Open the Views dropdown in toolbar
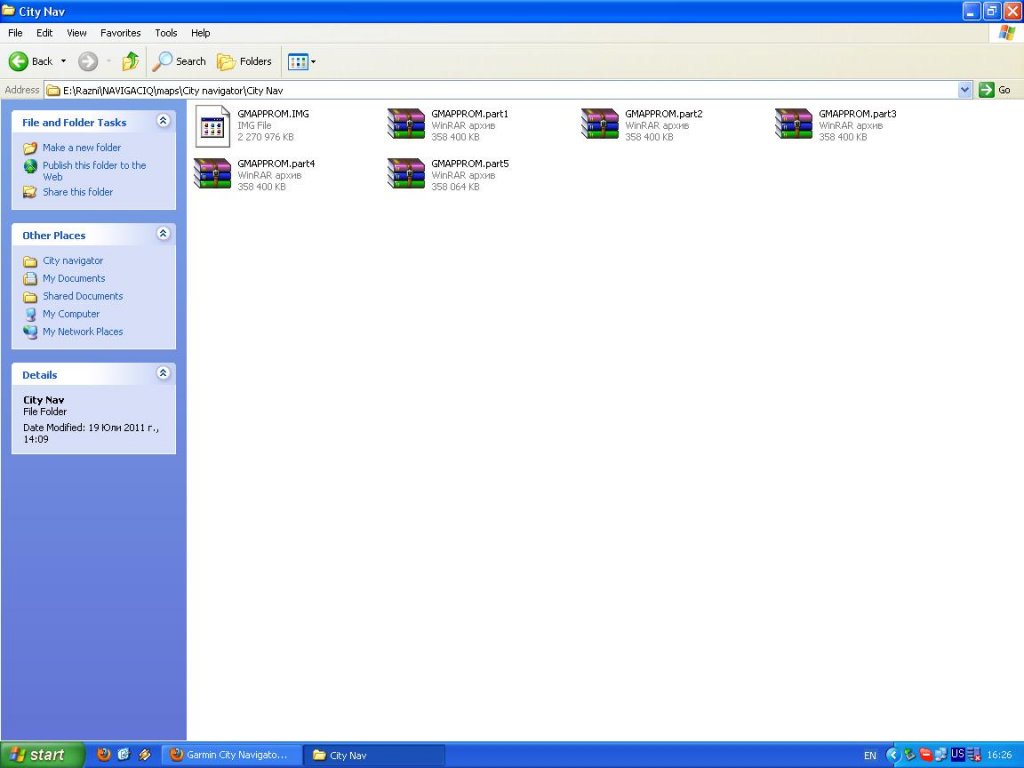The width and height of the screenshot is (1024, 768). coord(301,61)
